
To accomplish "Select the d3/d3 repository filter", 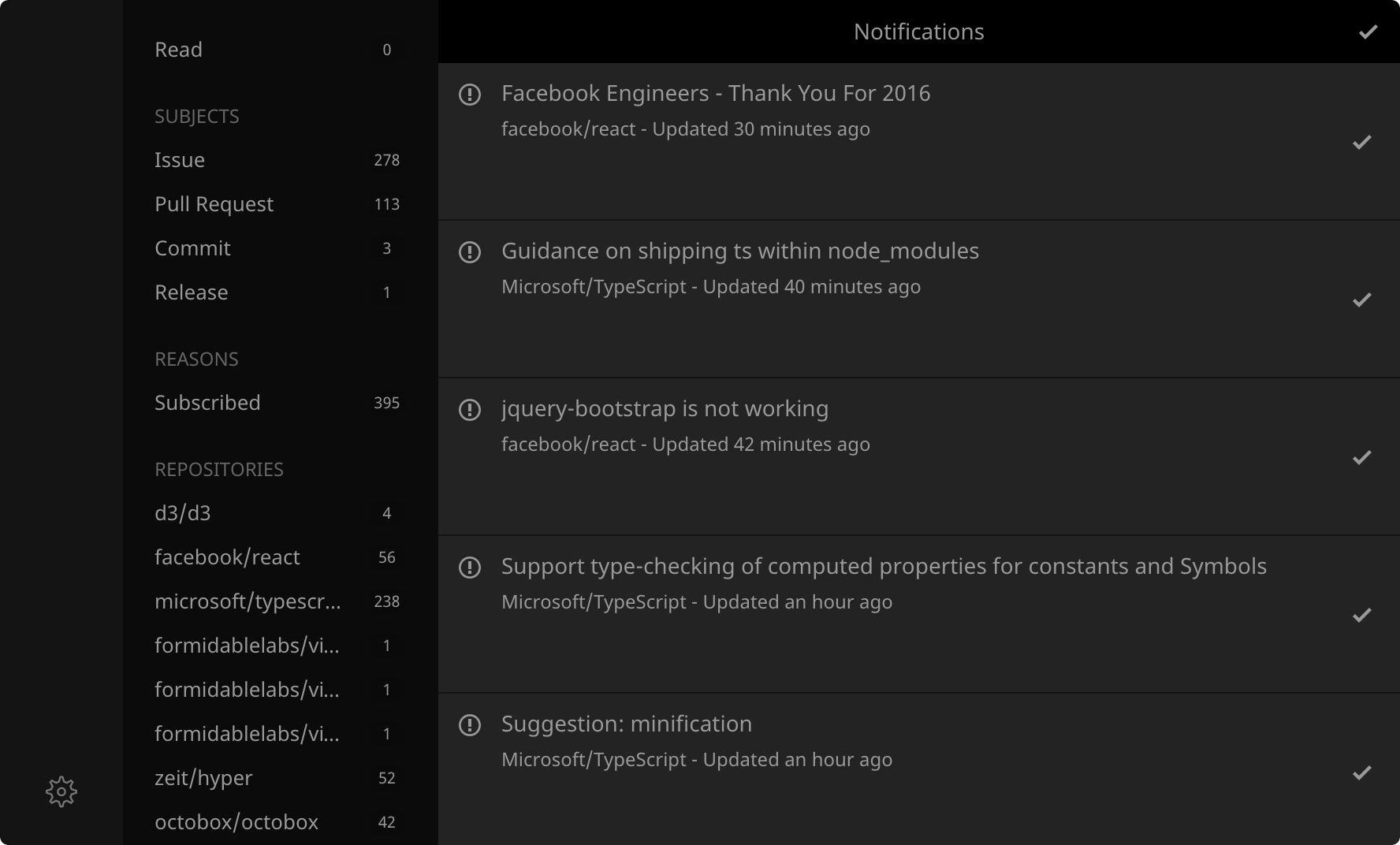I will 280,513.
